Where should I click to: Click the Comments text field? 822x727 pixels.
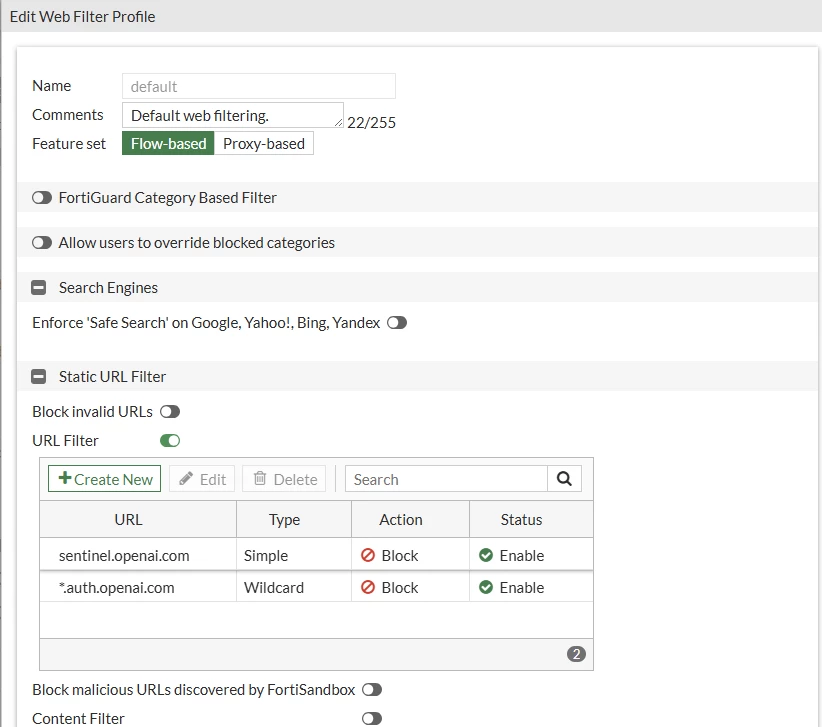click(233, 115)
